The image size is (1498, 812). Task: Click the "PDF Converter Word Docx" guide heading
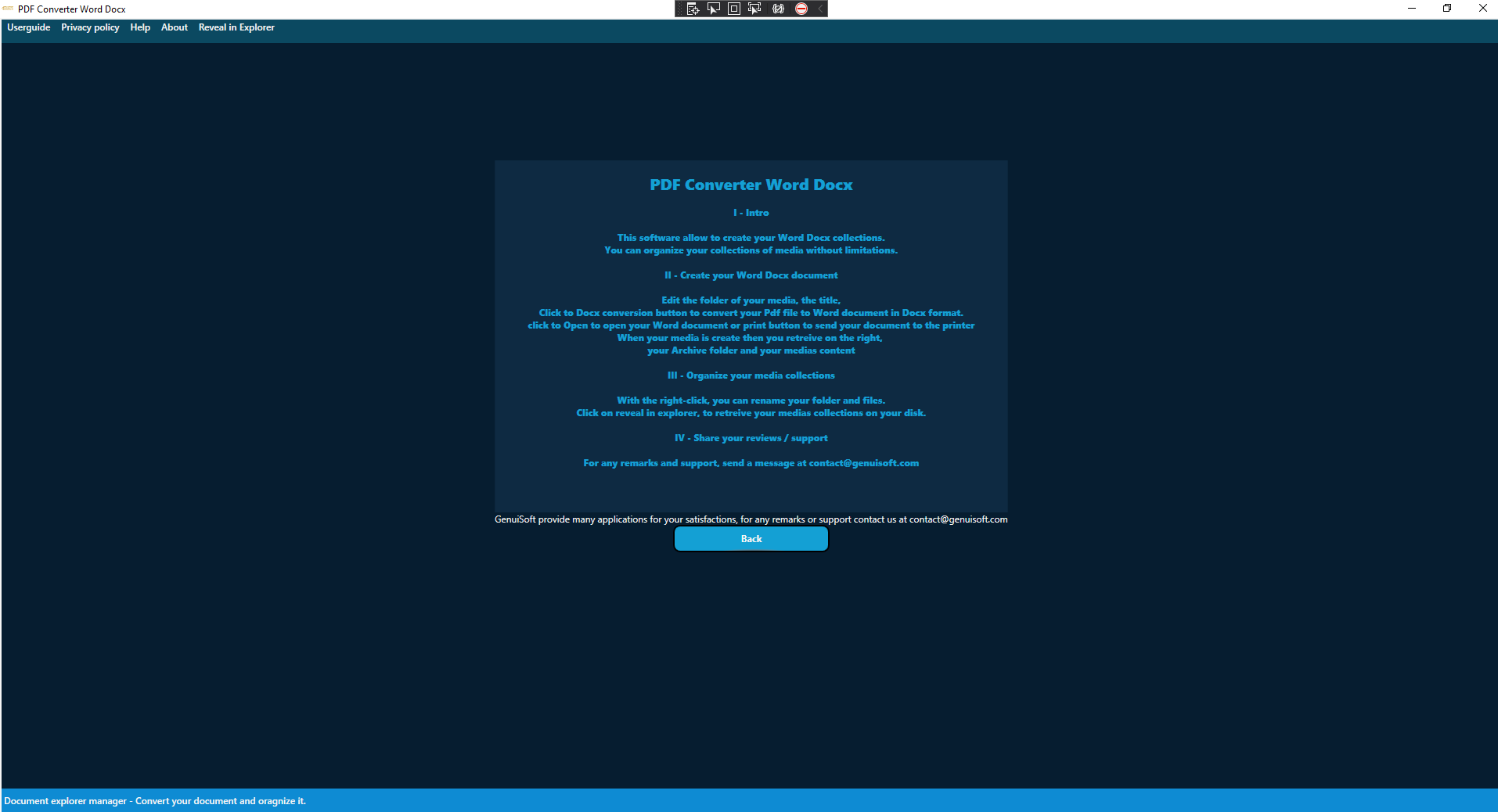(x=751, y=185)
